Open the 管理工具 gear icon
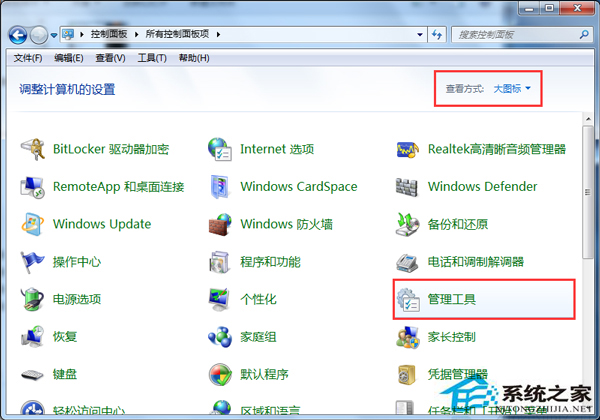Screen dimensions: 600x420 [x=409, y=299]
